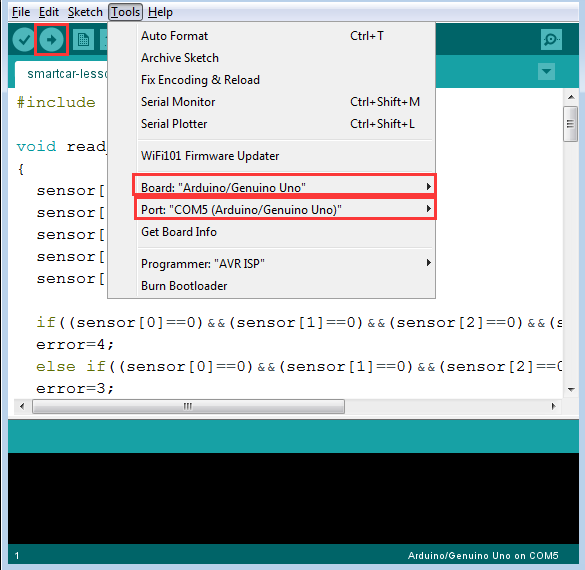Click the Verify checkmark toolbar button

pos(24,40)
